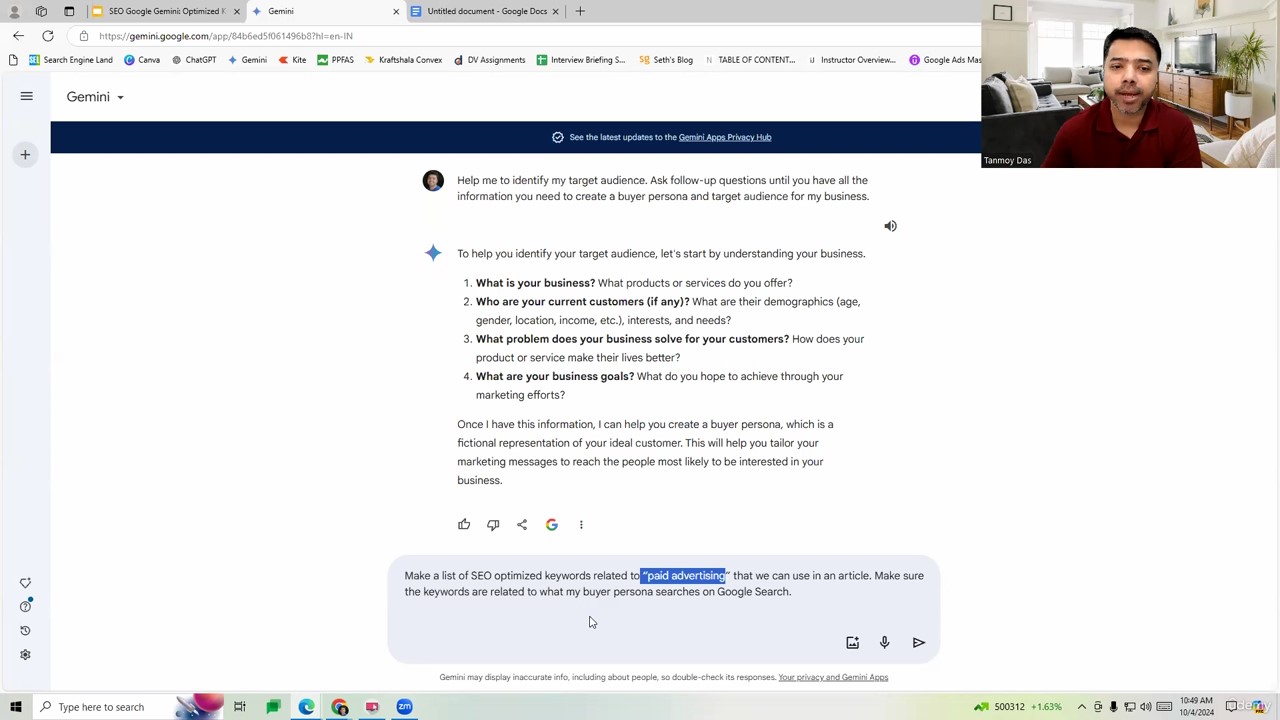Open Your privacy and Gemini Apps link
This screenshot has height=720, width=1280.
click(833, 677)
